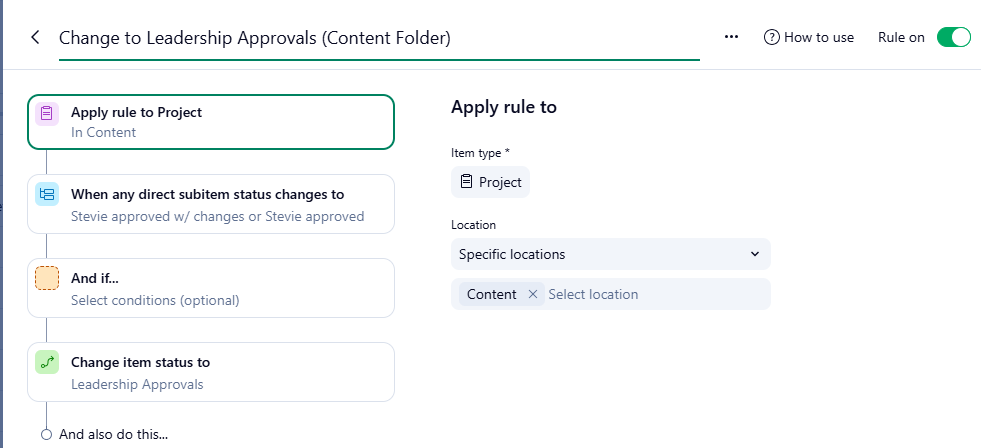
Task: Click the question mark help icon
Action: (771, 37)
